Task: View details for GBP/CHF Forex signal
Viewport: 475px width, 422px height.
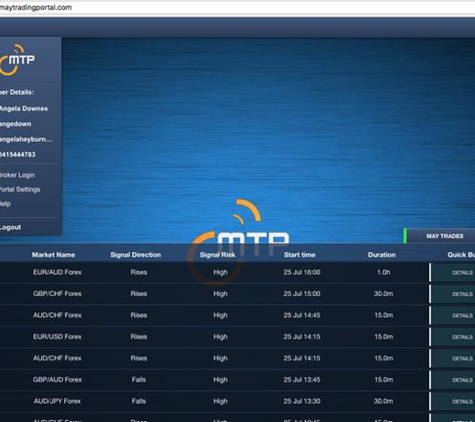Action: tap(462, 294)
